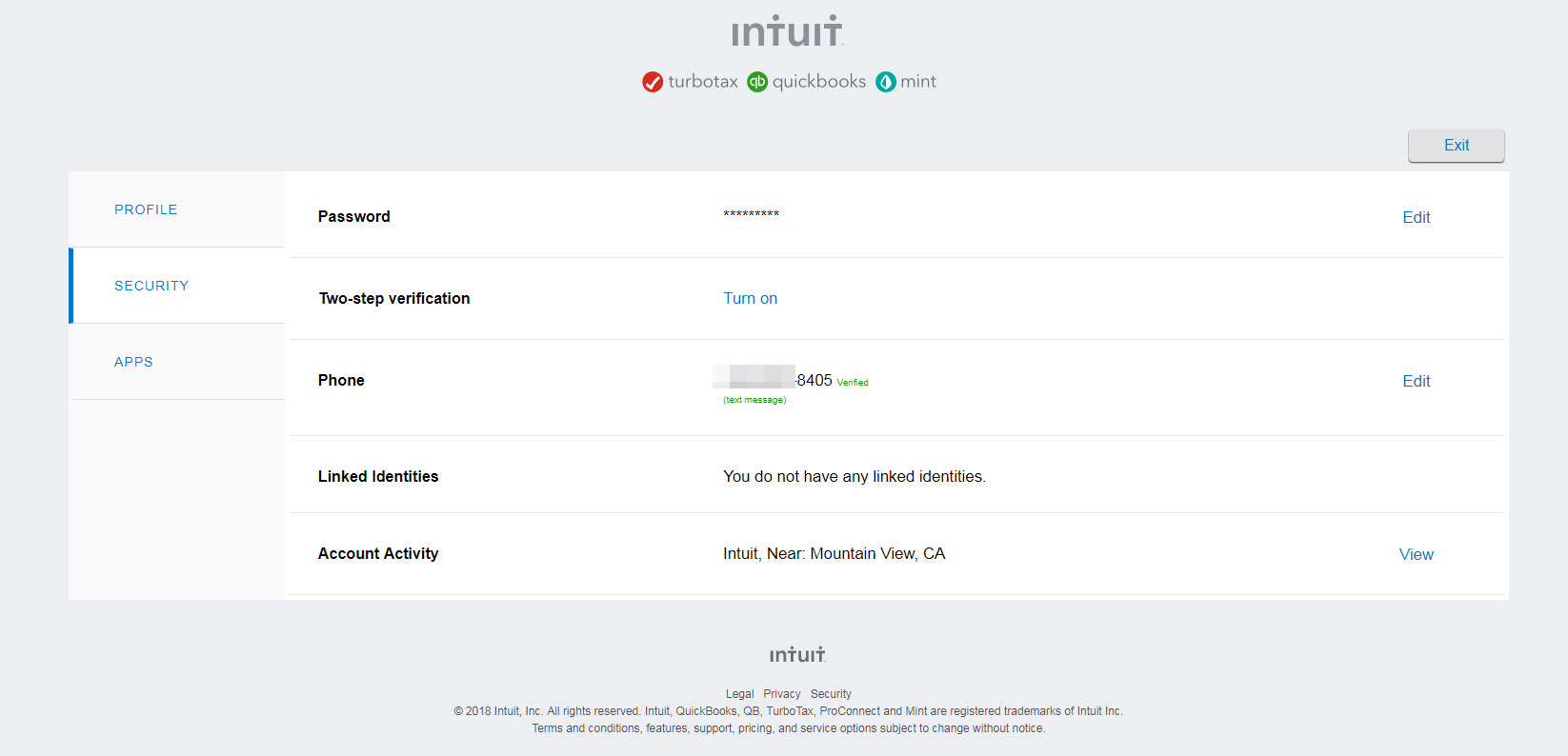This screenshot has height=756, width=1568.
Task: View the Account Activity details
Action: (1417, 554)
